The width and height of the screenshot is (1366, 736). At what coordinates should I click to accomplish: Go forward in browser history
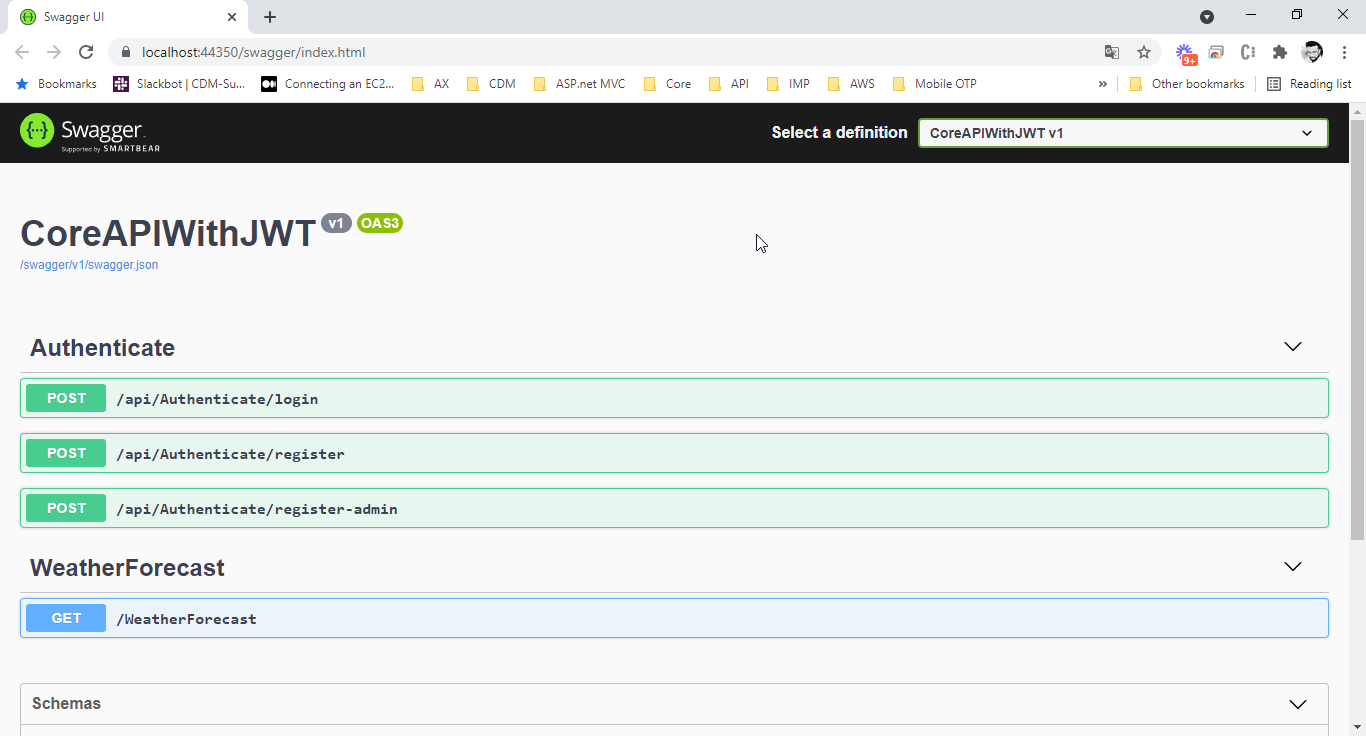click(54, 52)
